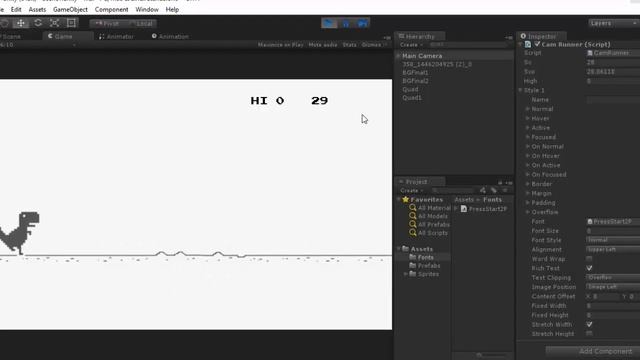Click the Play button
The image size is (640, 360).
(329, 24)
